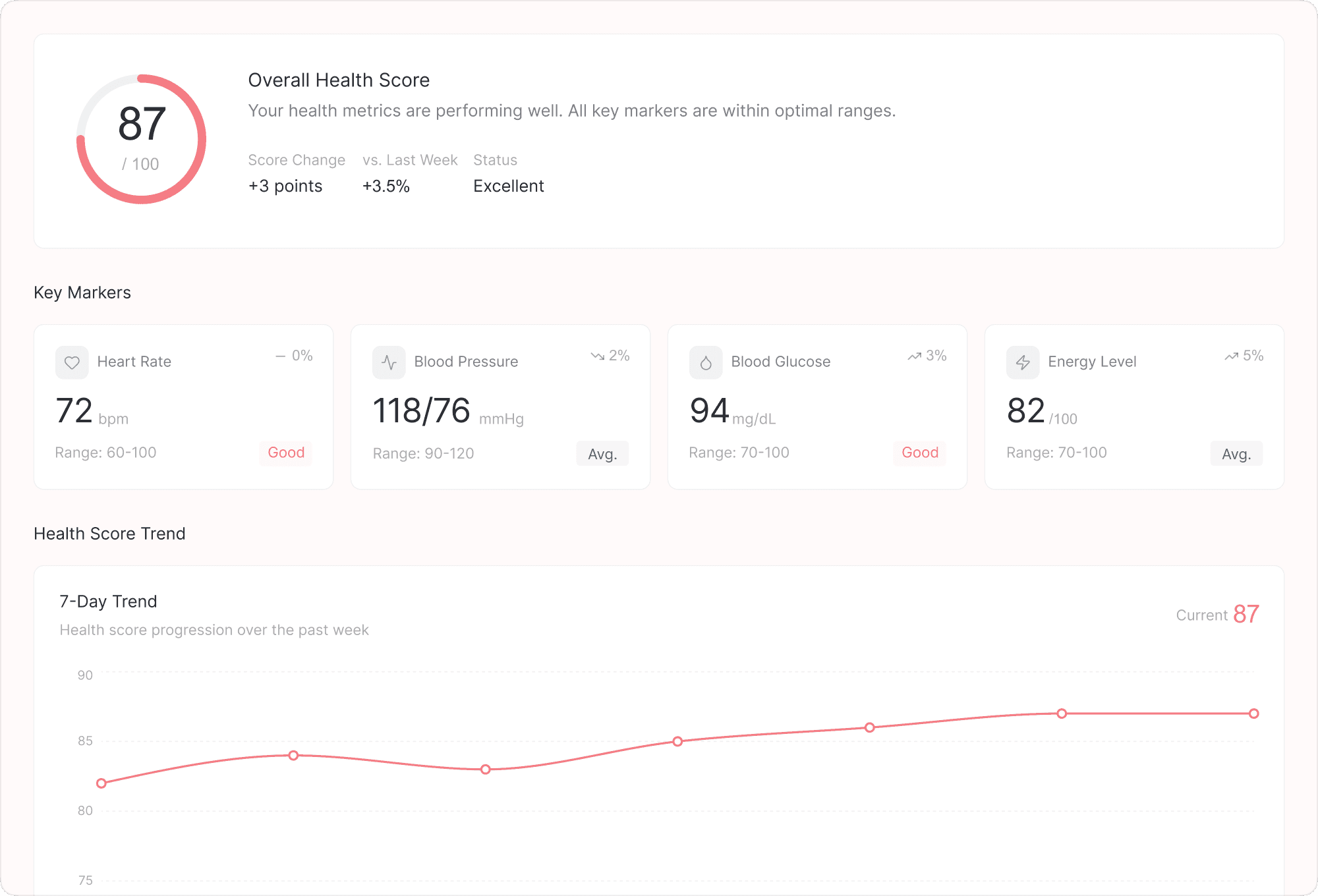Click the Current 87 value in trend header
The image size is (1318, 896).
click(x=1245, y=614)
